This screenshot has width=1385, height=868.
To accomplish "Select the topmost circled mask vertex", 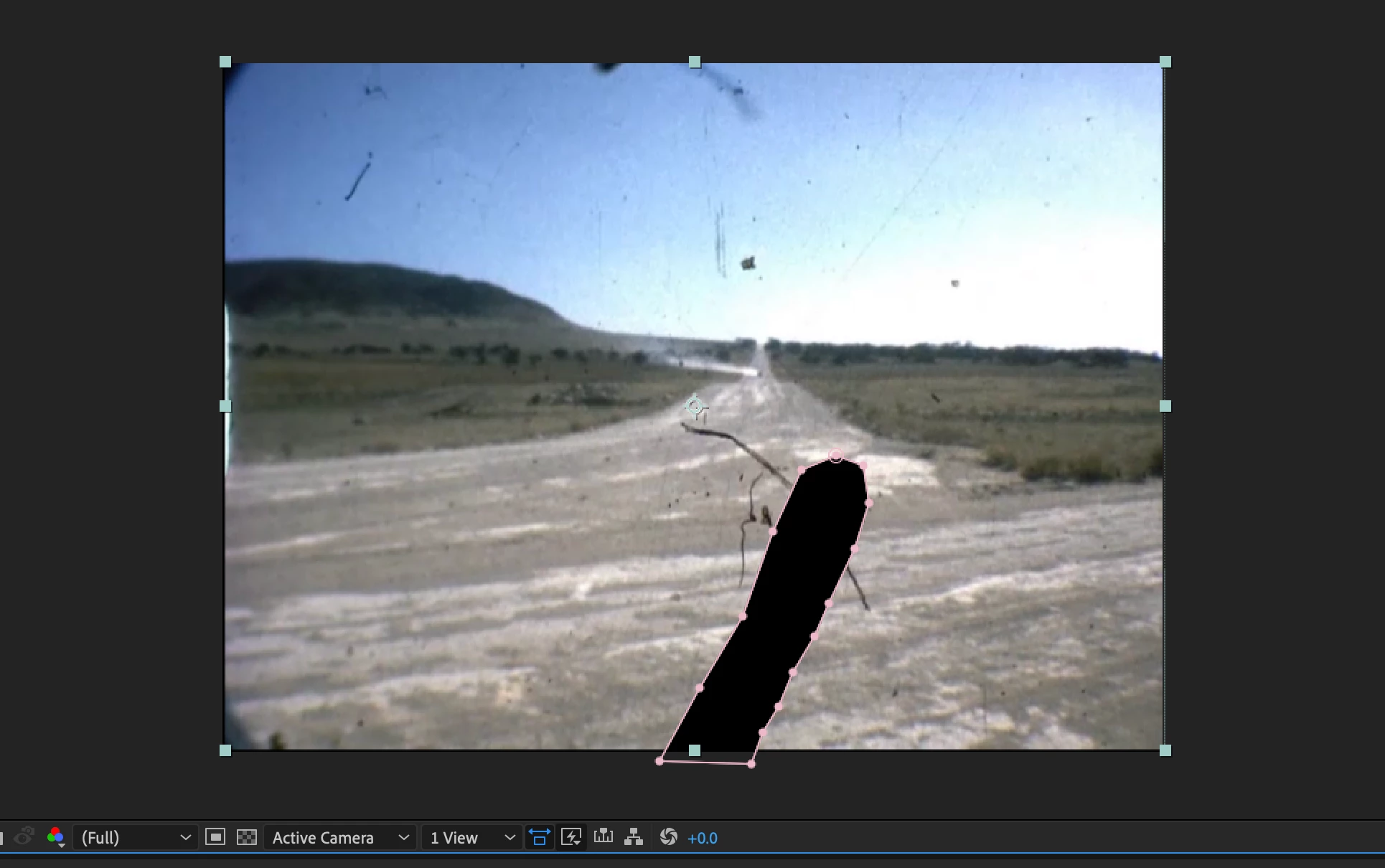I will (x=836, y=456).
